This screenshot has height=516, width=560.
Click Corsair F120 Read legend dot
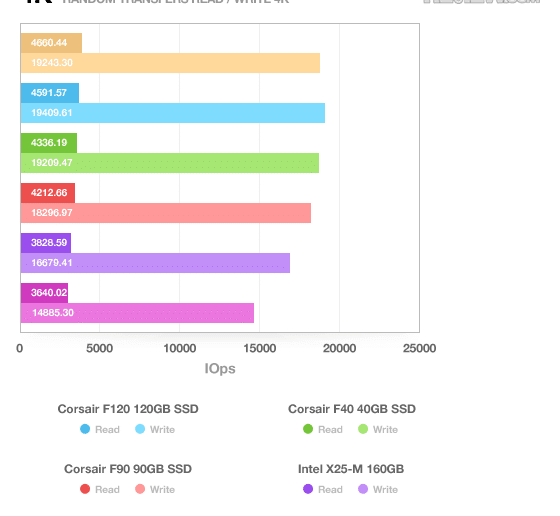pos(85,429)
